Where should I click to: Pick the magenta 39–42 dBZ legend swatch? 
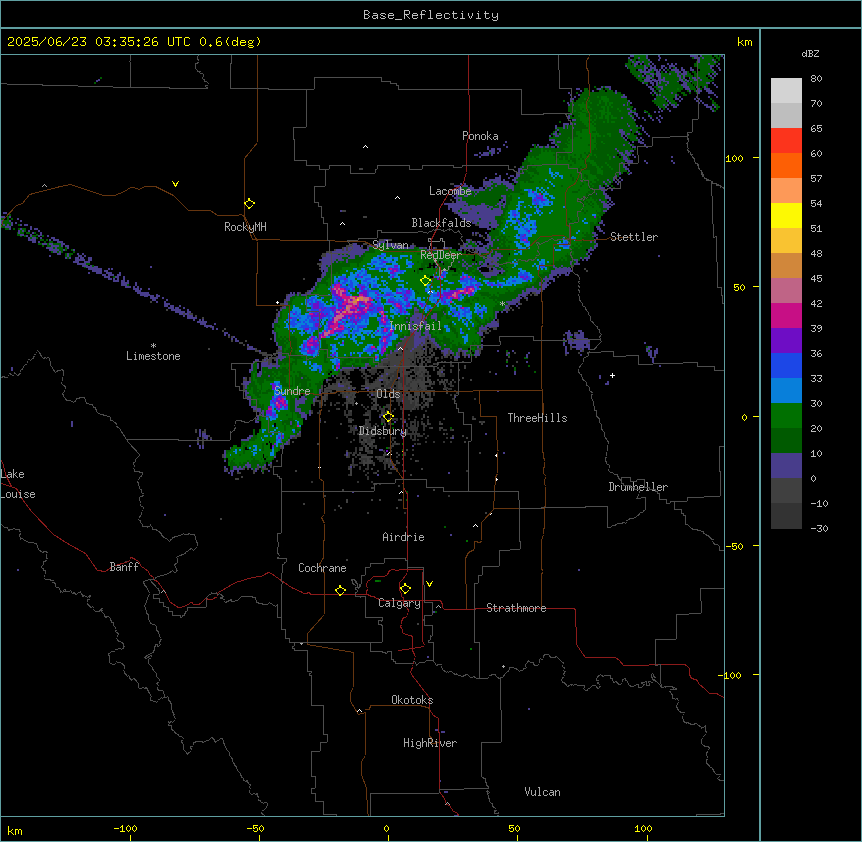(786, 315)
